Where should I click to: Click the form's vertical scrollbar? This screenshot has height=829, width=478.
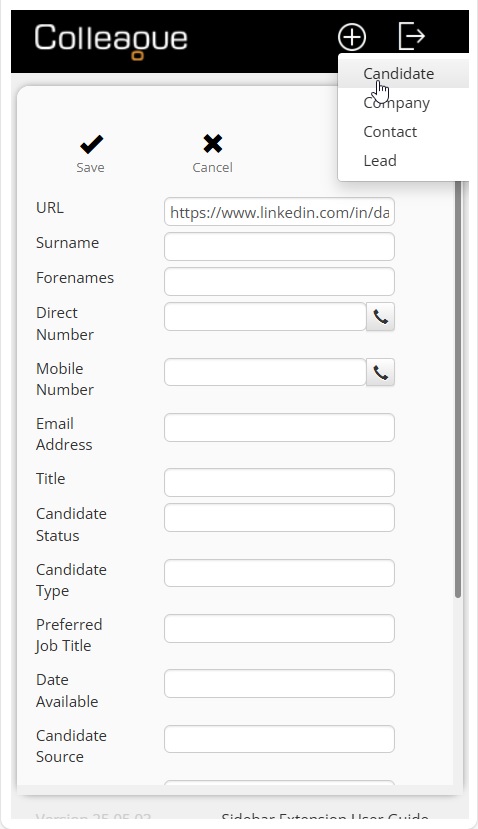[458, 389]
